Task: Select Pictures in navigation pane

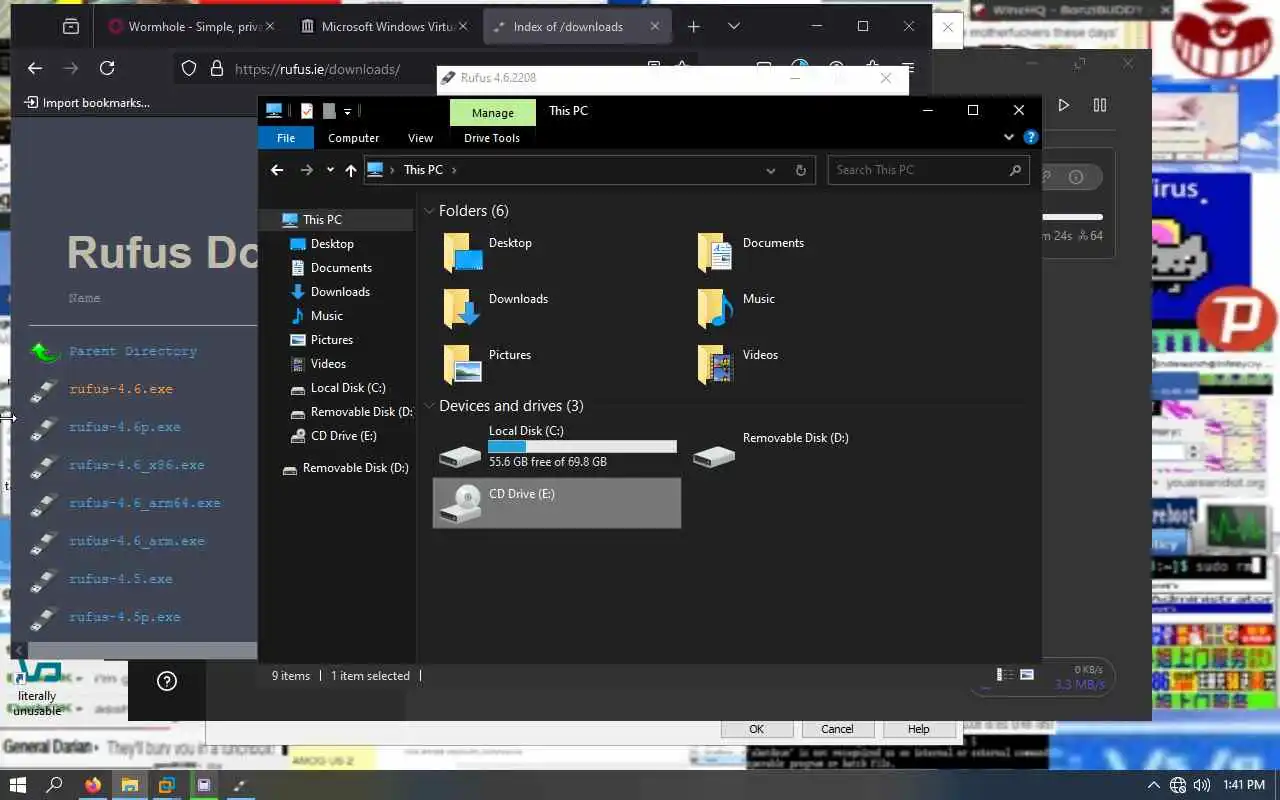Action: point(332,340)
